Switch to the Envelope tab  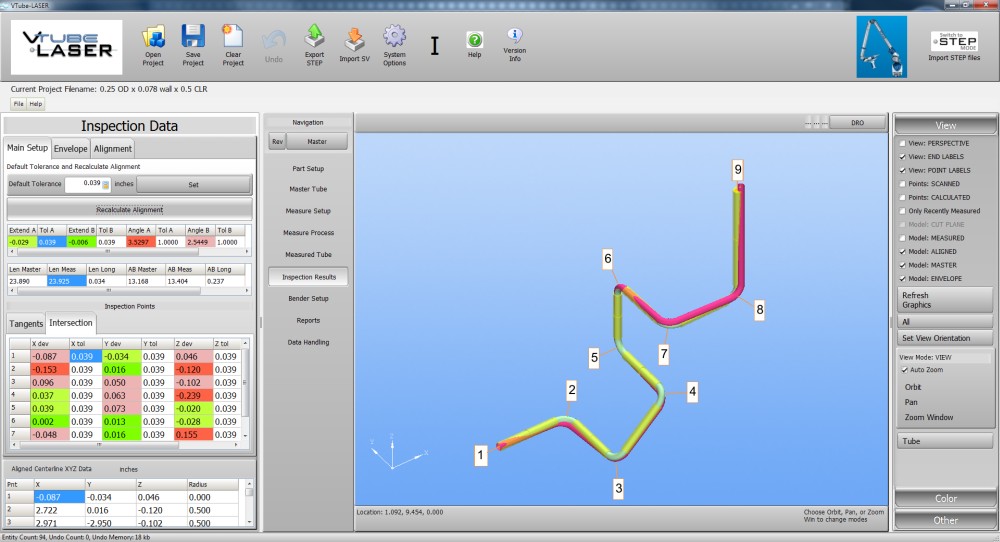point(70,148)
